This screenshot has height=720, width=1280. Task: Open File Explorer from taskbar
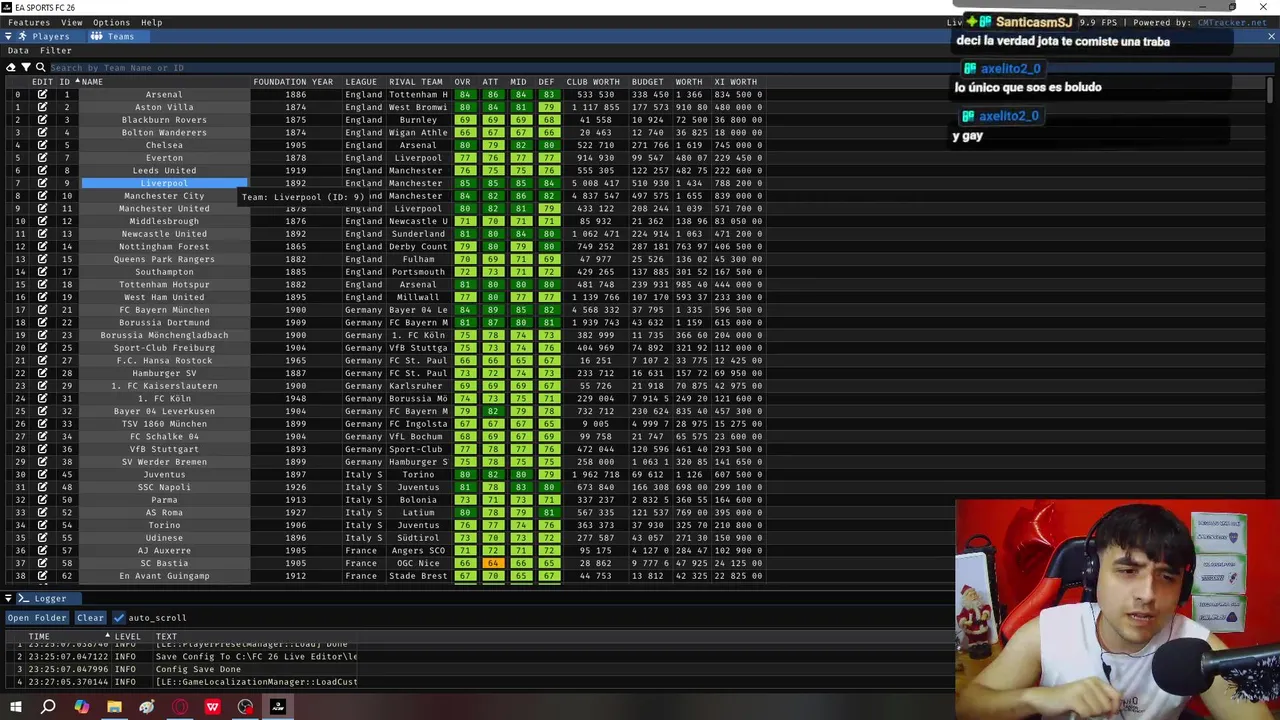click(114, 707)
